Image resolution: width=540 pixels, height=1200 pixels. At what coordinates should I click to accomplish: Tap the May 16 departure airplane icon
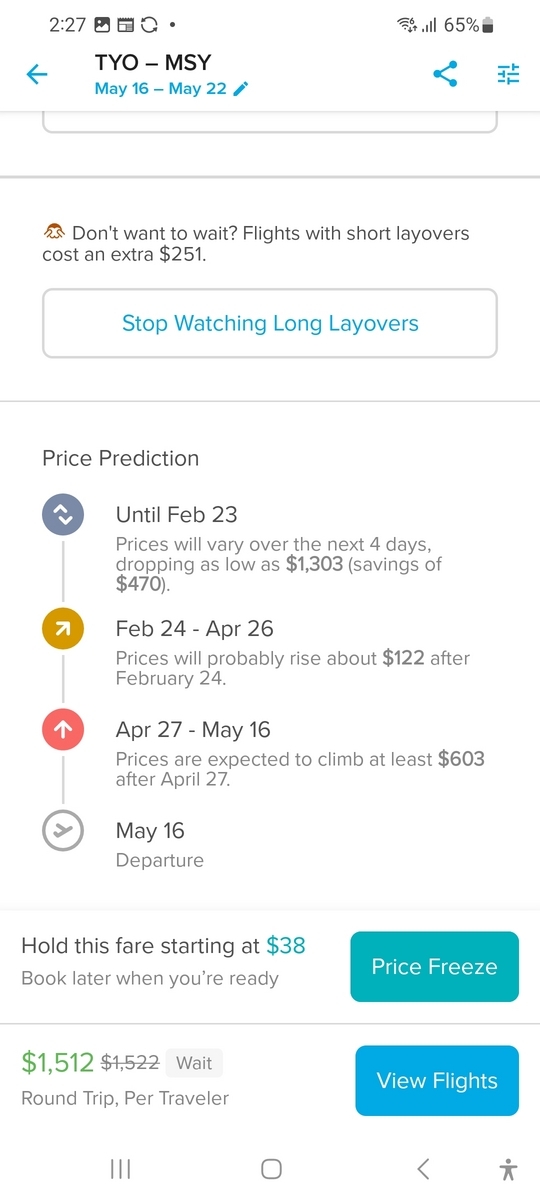62,832
